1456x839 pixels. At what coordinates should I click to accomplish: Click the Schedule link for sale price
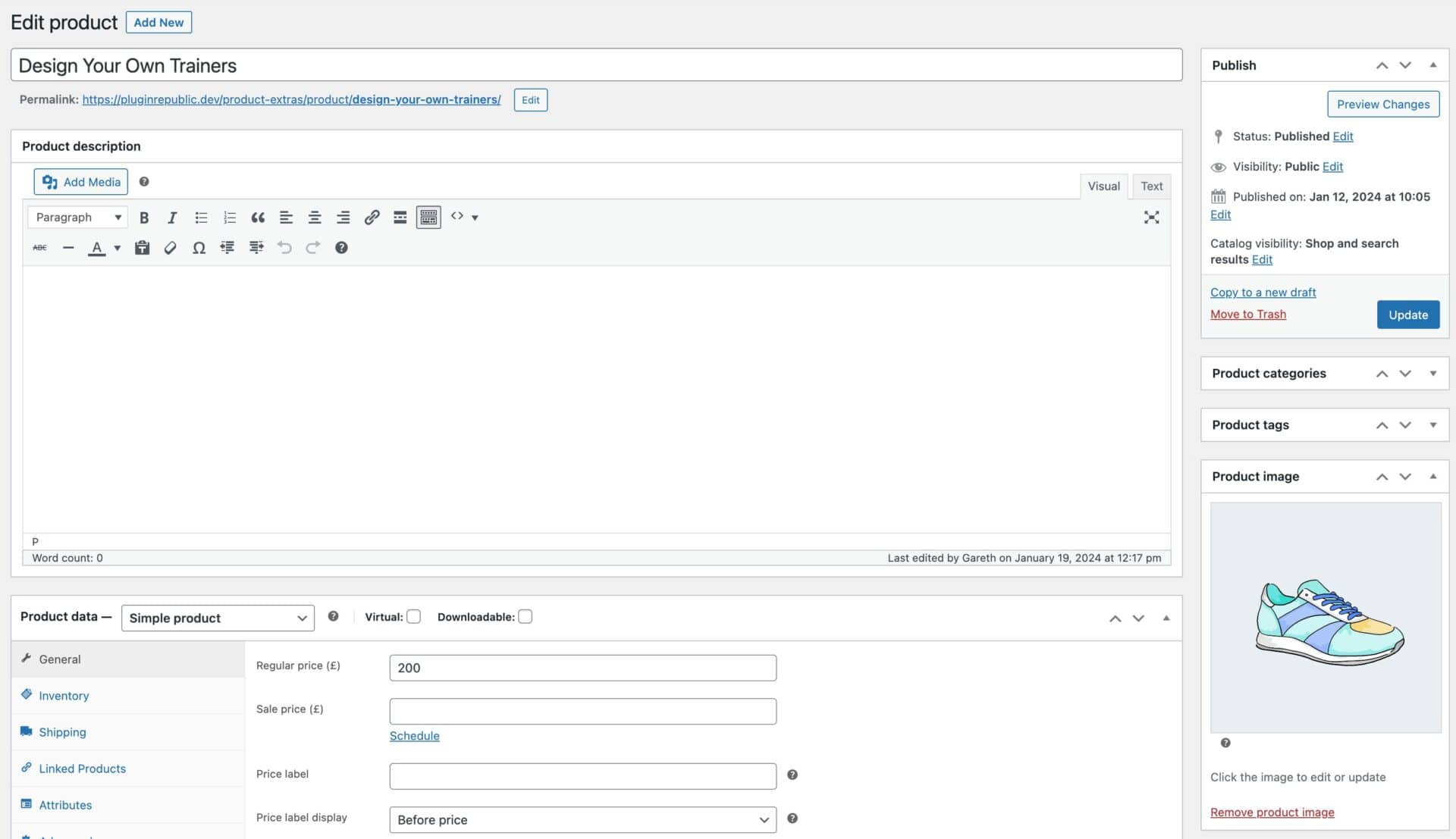coord(414,735)
